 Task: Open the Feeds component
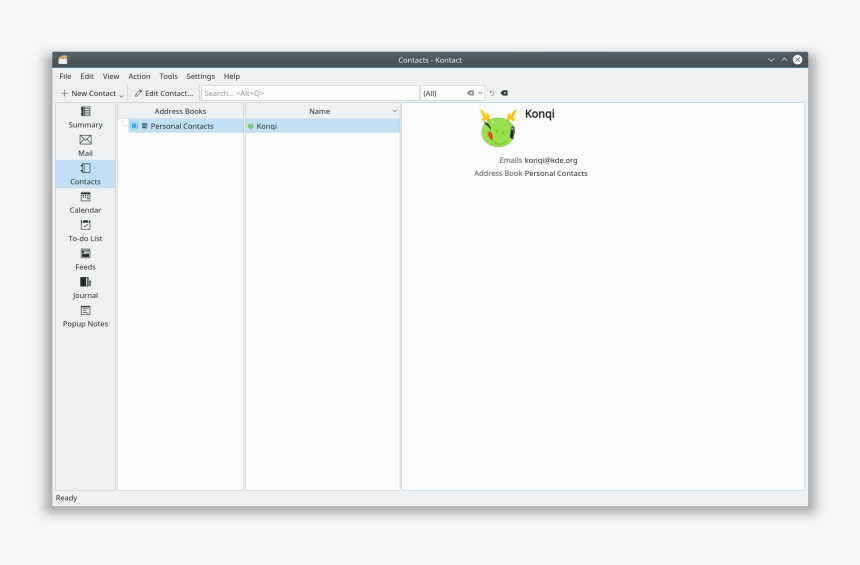pos(85,260)
